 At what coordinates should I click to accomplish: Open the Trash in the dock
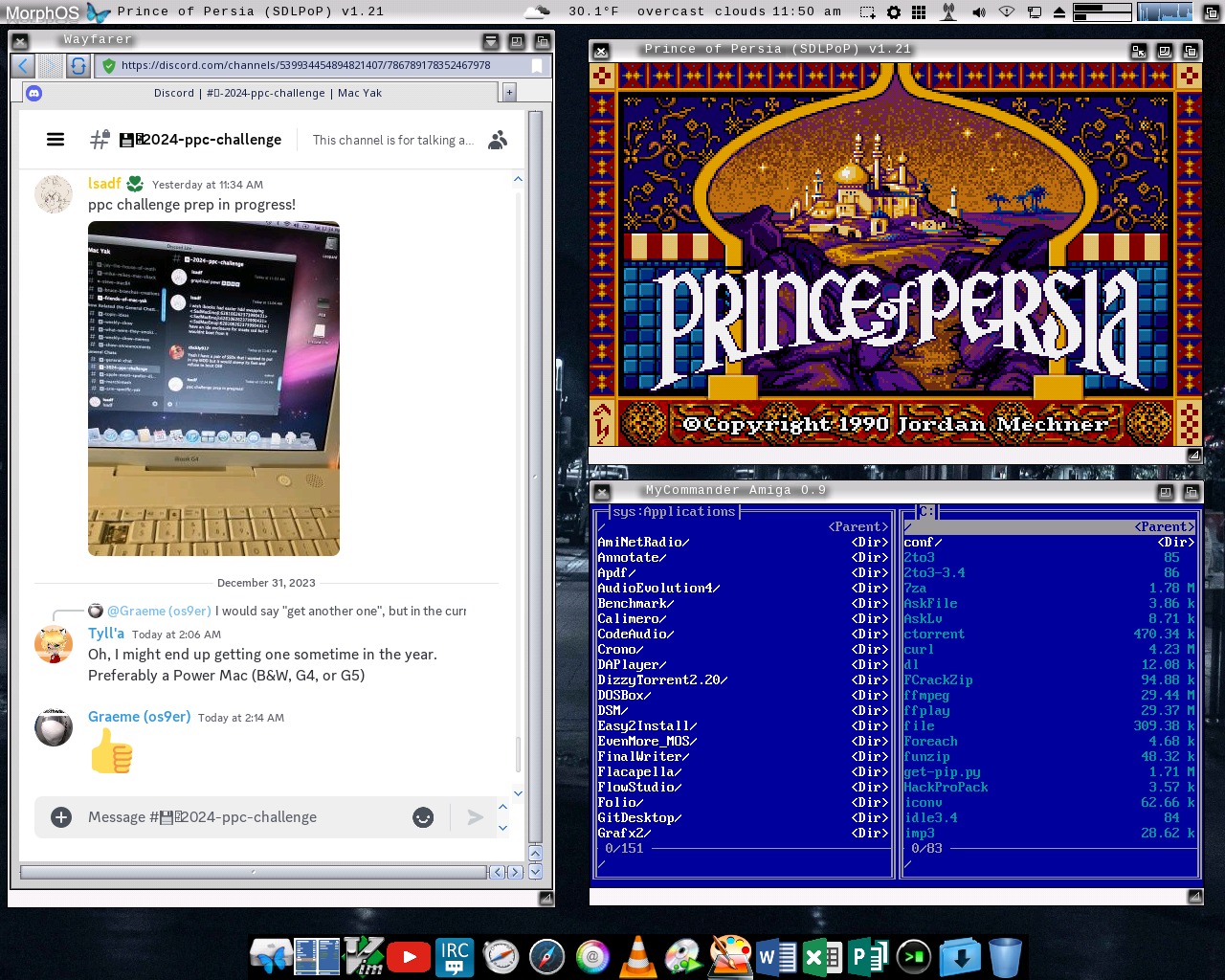tap(1005, 956)
